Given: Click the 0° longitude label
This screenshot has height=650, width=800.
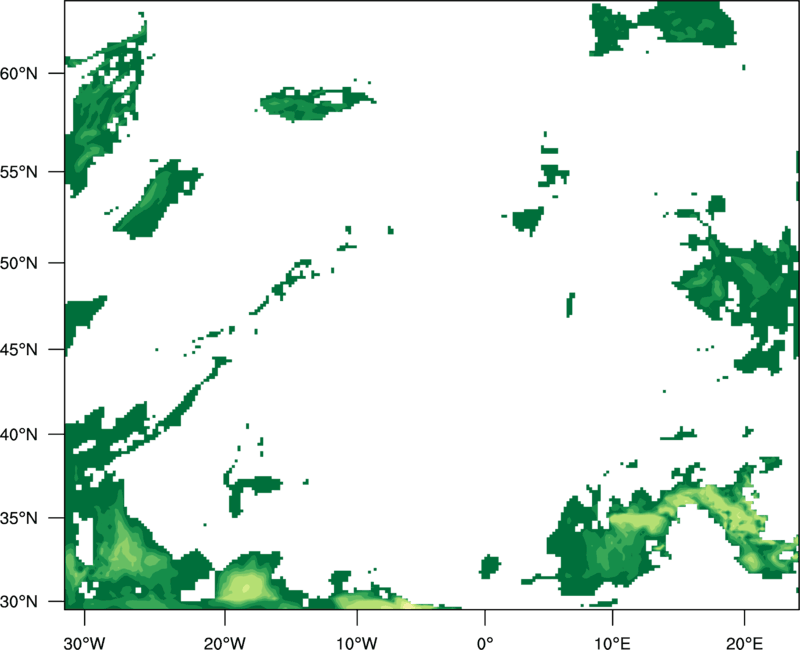Looking at the screenshot, I should click(x=485, y=643).
